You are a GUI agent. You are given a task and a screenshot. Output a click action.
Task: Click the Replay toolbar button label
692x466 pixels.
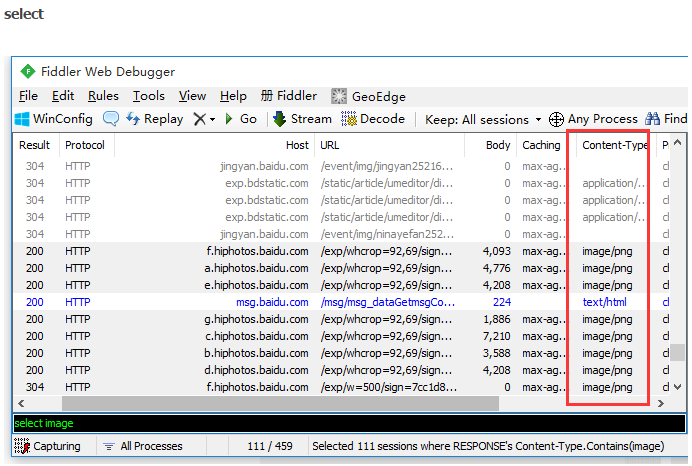[163, 119]
